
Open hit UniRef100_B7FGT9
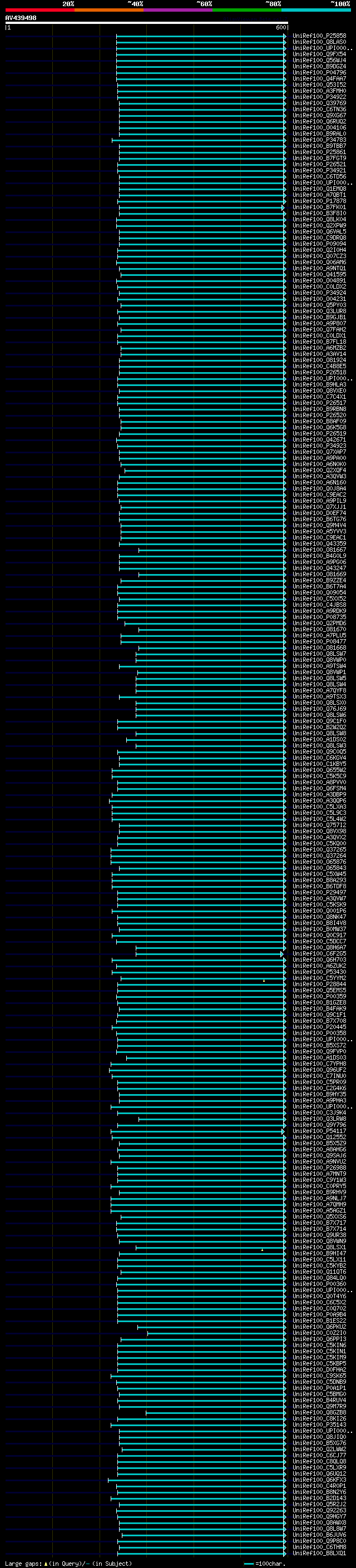[x=319, y=159]
